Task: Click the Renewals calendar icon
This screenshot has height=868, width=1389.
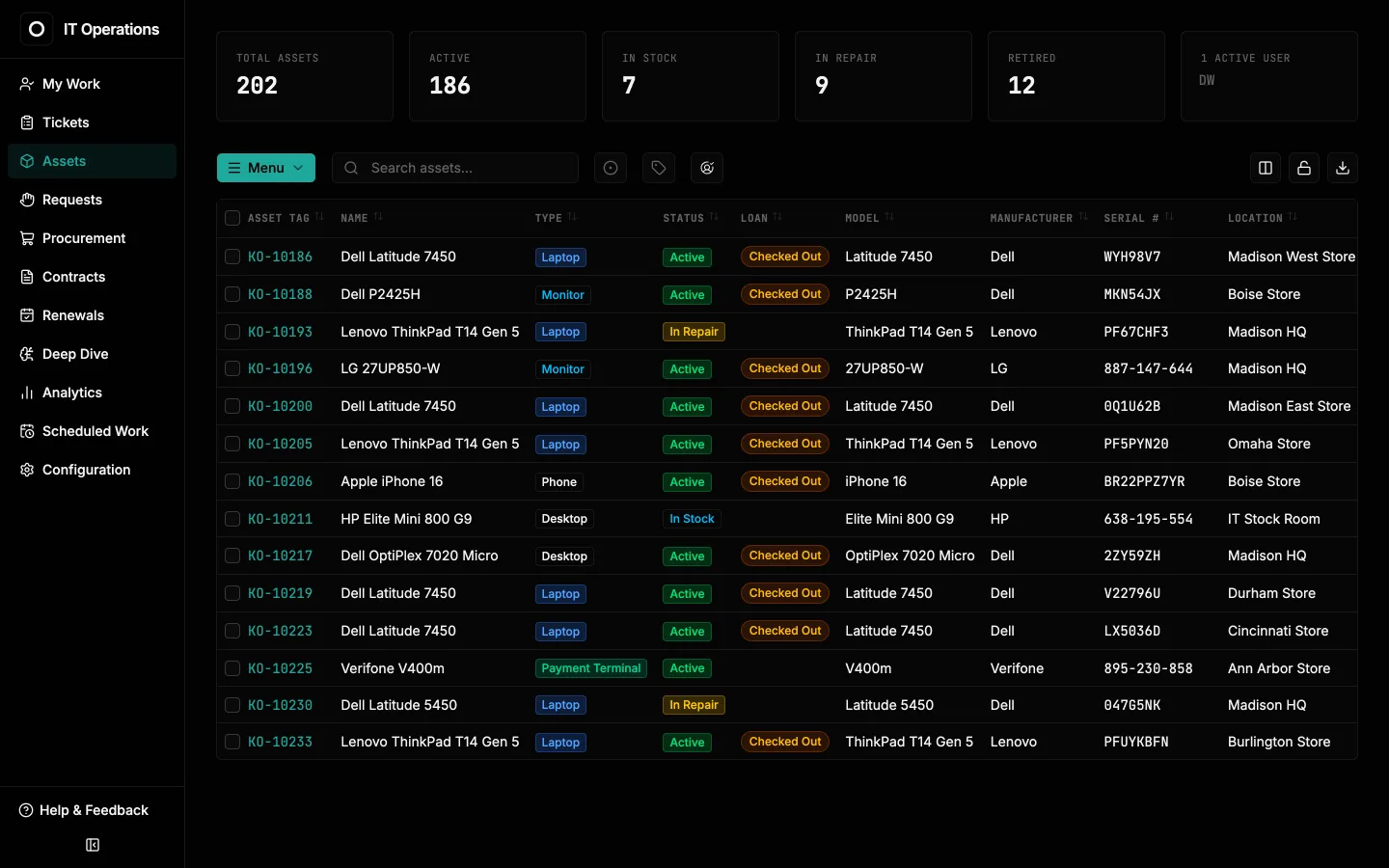Action: [x=27, y=315]
